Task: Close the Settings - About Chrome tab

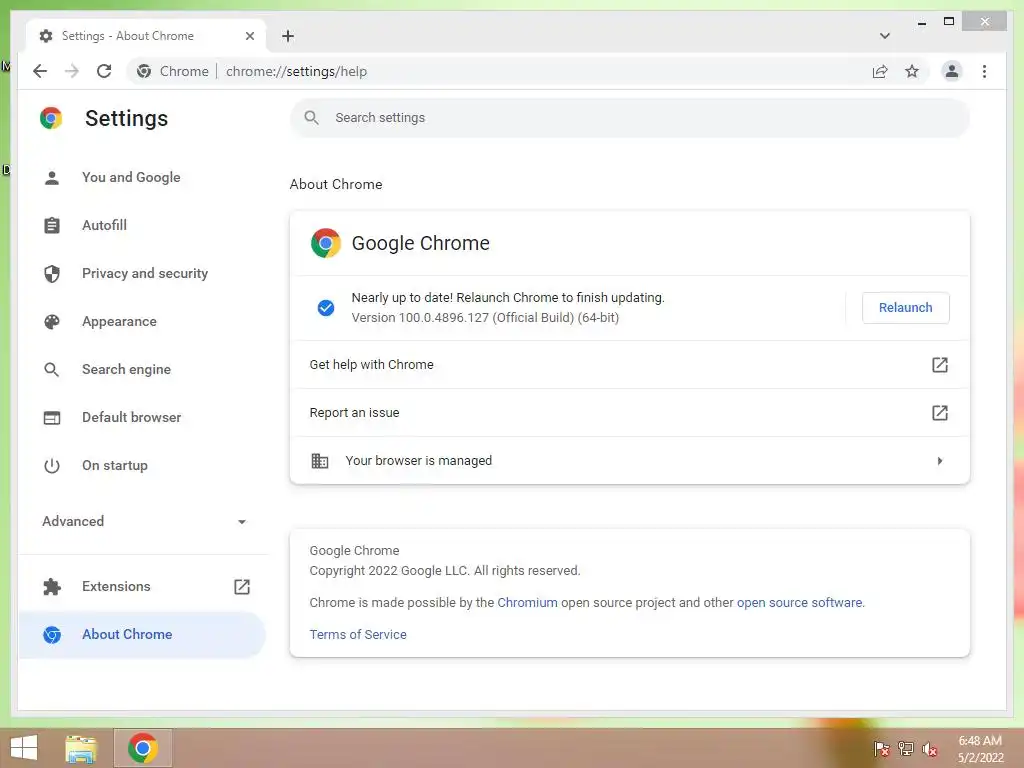Action: [249, 36]
